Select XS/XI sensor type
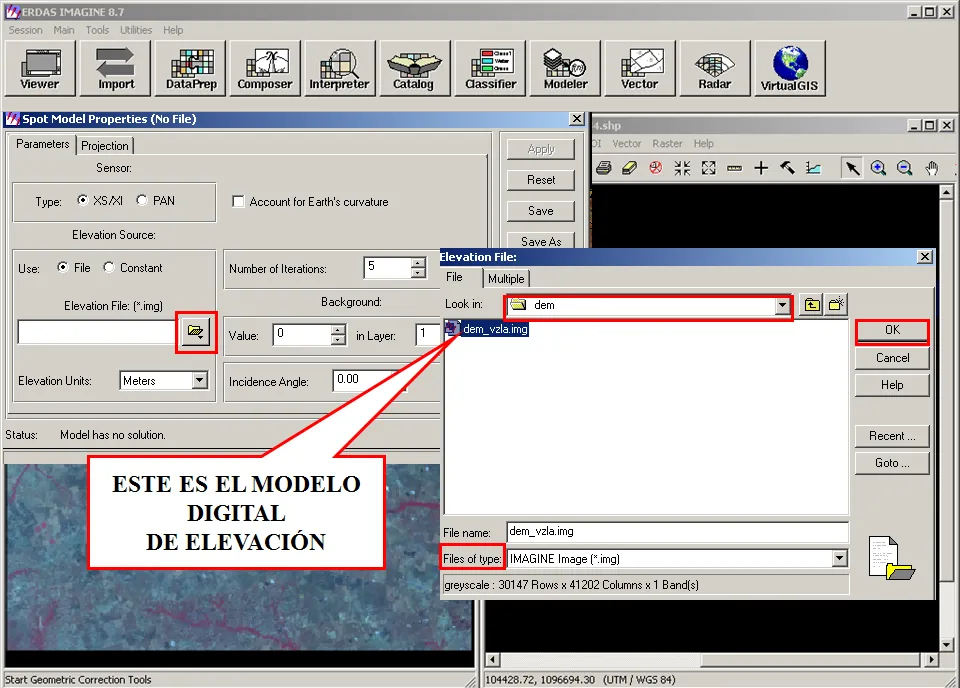 (x=82, y=200)
